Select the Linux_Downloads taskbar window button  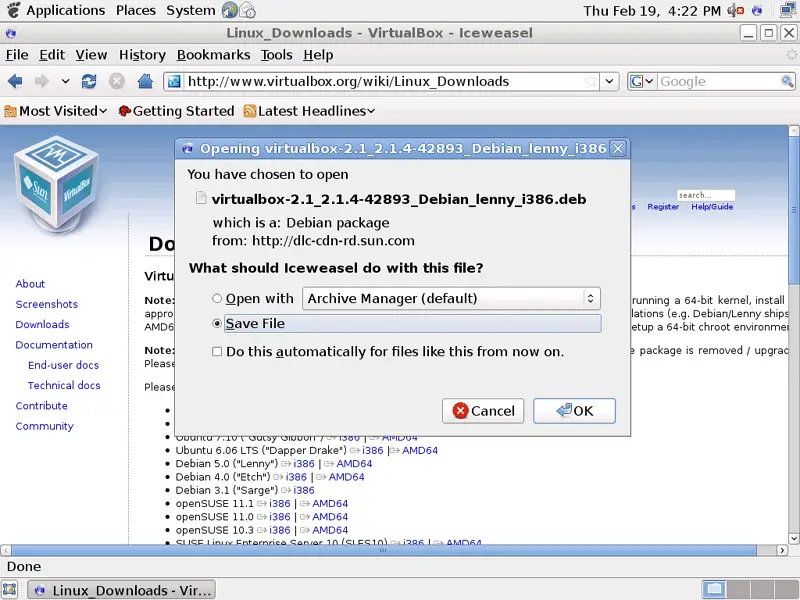coord(122,590)
